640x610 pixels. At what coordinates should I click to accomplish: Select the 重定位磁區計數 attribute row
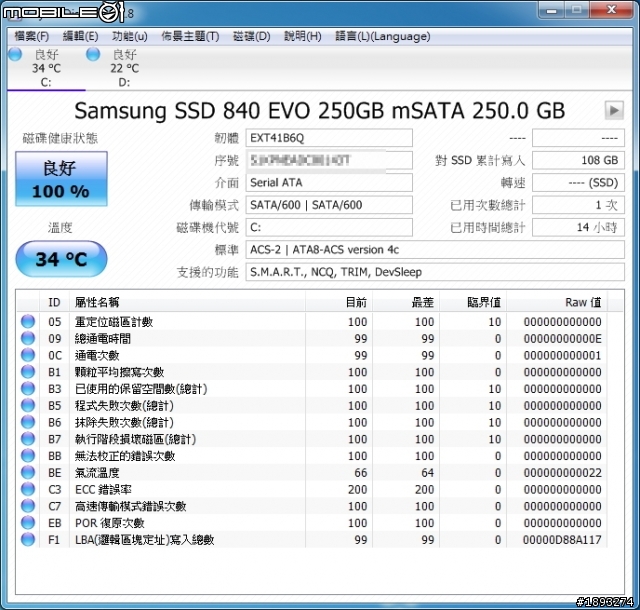(312, 322)
